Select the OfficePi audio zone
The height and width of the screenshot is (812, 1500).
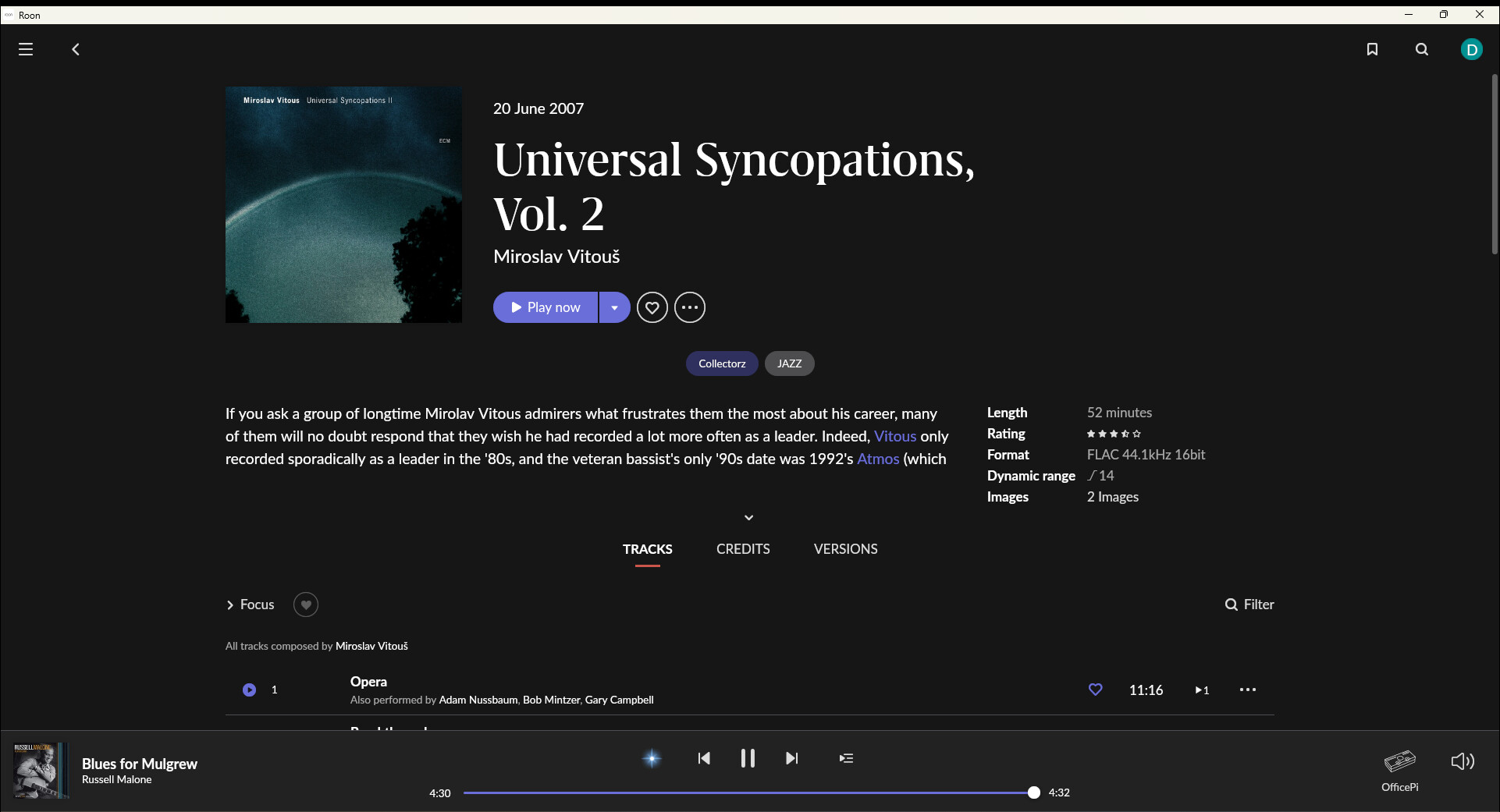[x=1399, y=769]
